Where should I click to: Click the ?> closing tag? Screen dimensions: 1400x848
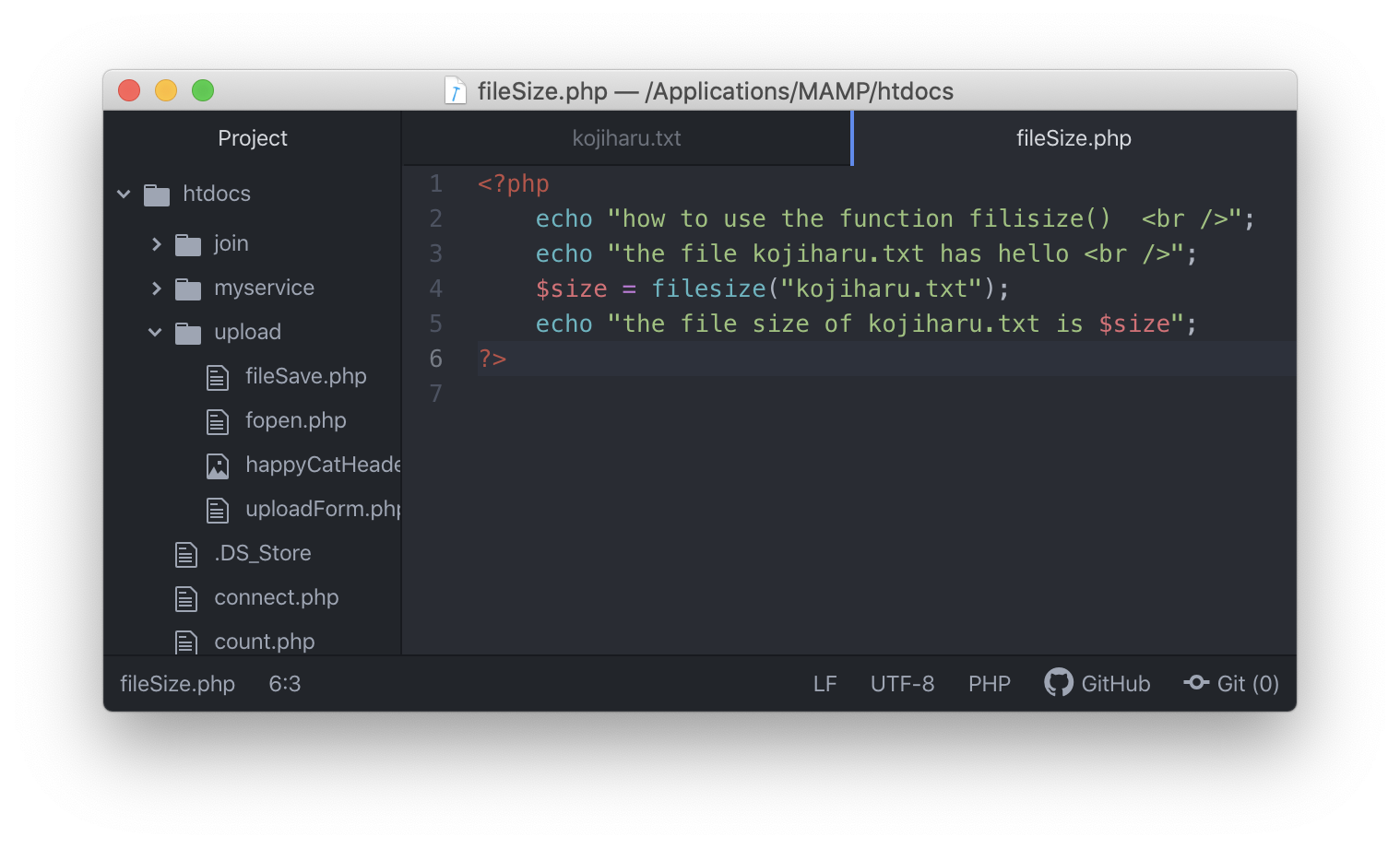pos(492,359)
